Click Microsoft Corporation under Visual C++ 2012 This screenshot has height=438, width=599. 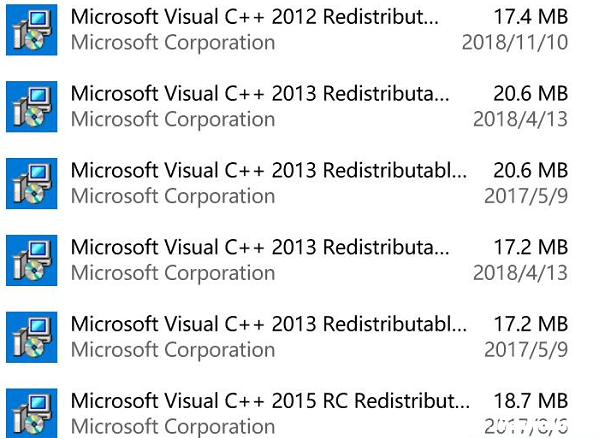pos(173,43)
